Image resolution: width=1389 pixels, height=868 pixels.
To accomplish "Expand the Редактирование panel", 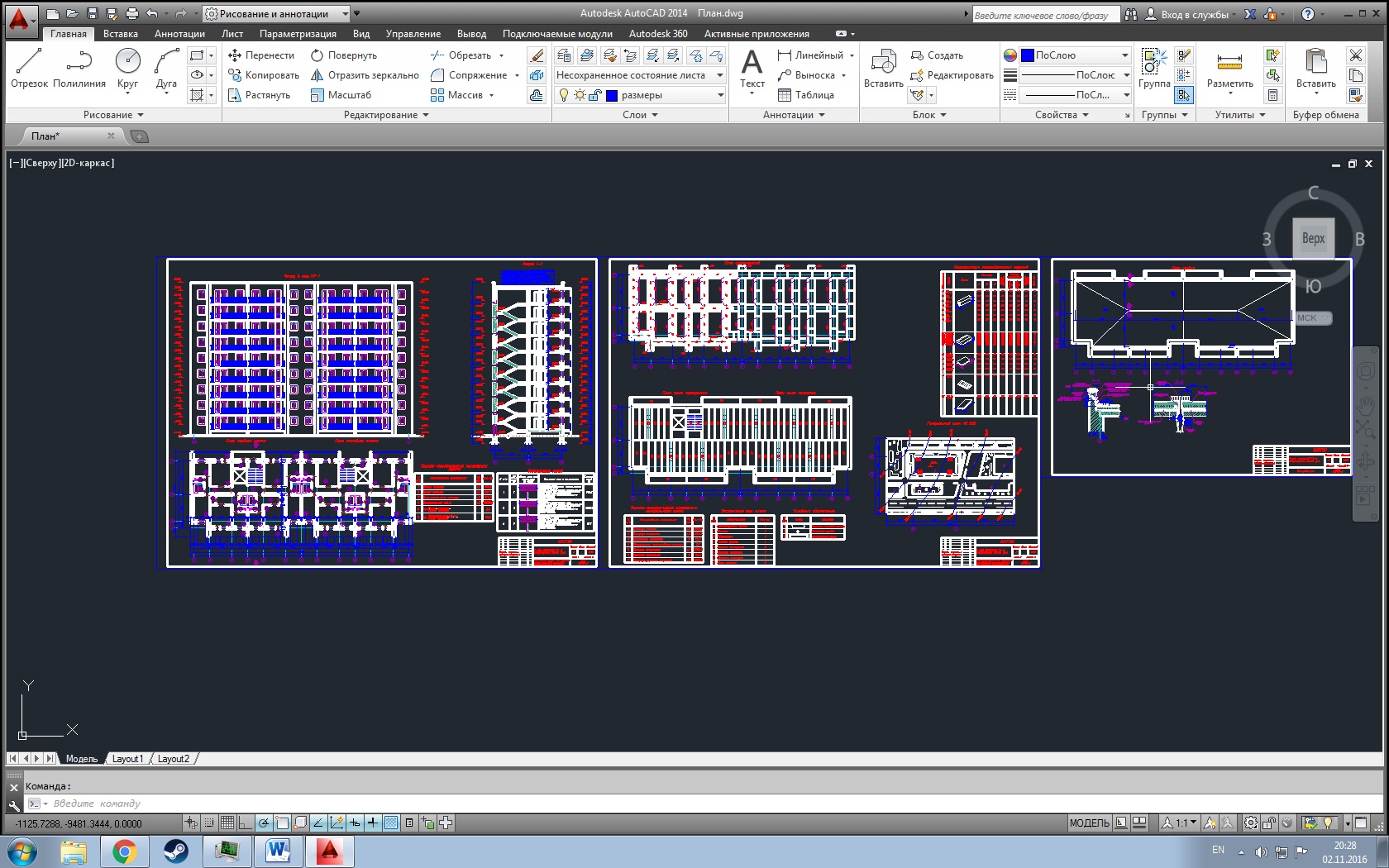I will coord(386,115).
